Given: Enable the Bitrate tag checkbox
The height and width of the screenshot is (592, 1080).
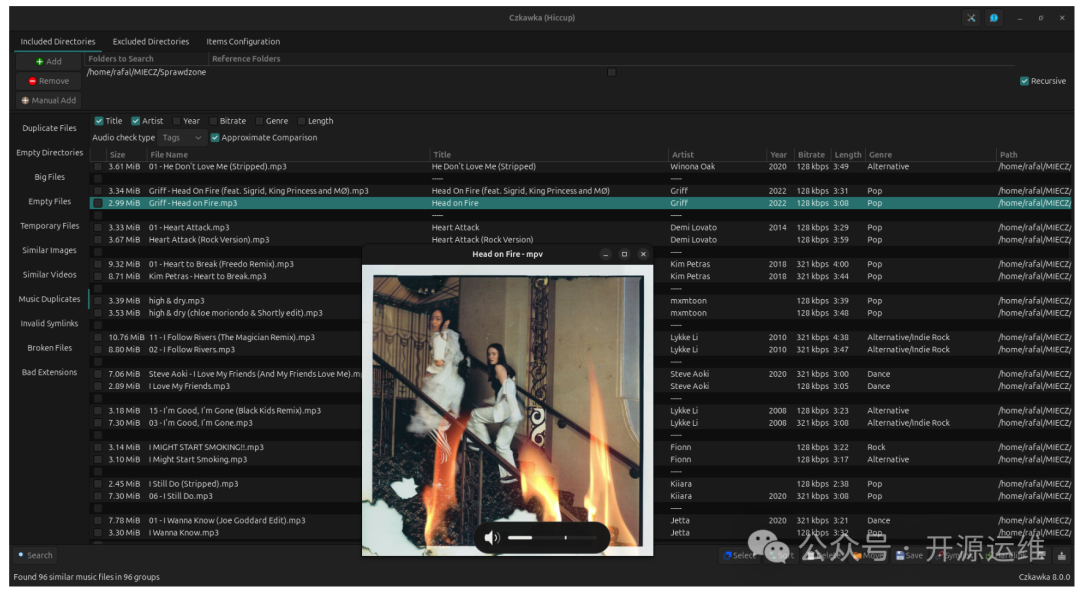Looking at the screenshot, I should click(214, 121).
